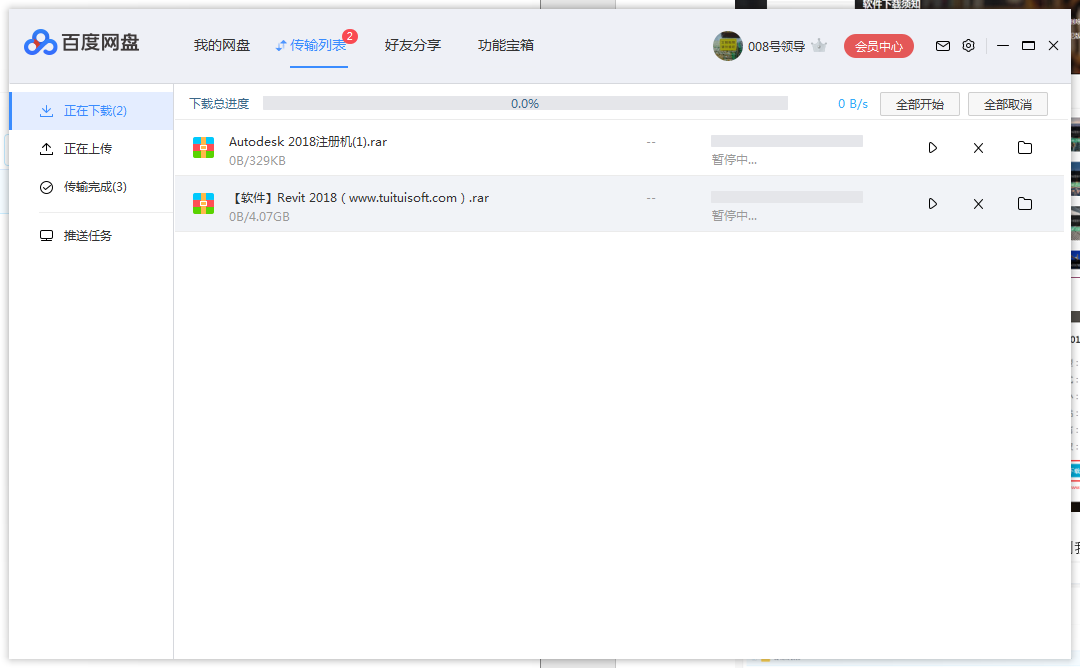Maximize the Baidu Netdisk window
Screen dimensions: 1080x668
[x=1028, y=45]
